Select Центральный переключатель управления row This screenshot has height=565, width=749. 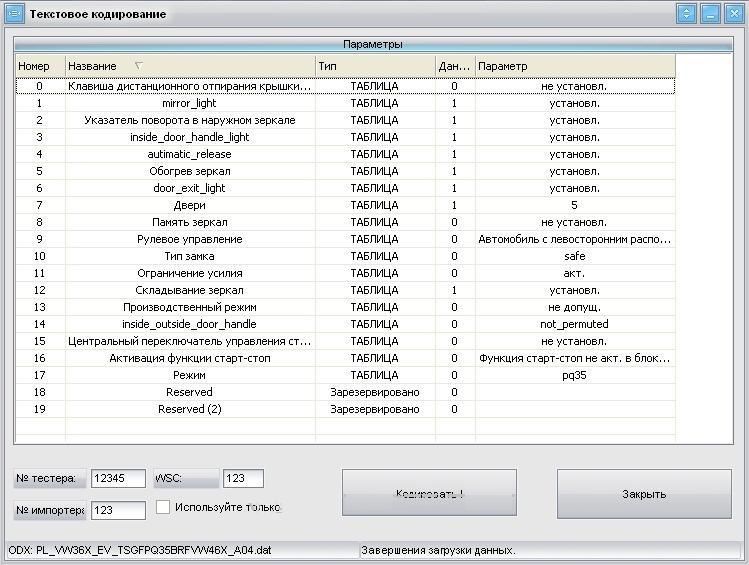coord(345,341)
